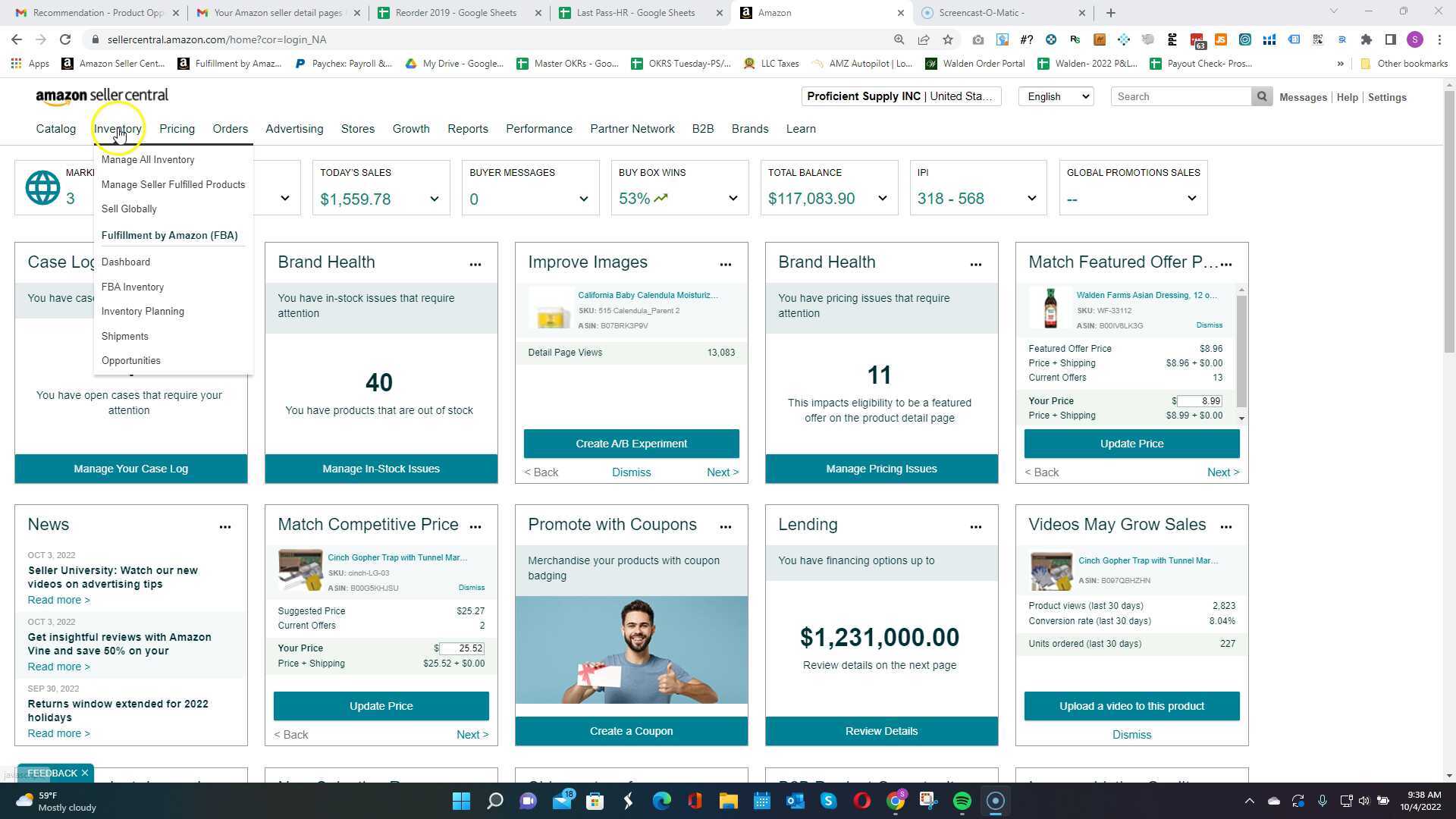
Task: Click the search magnifier in Seller Central
Action: 1261,96
